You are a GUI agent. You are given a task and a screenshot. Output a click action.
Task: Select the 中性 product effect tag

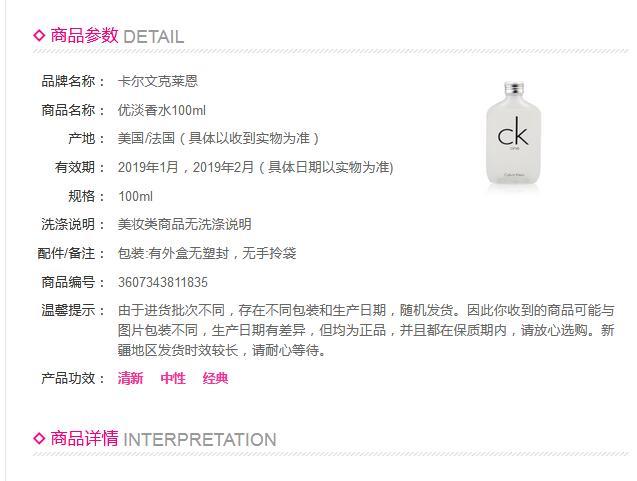[x=173, y=378]
